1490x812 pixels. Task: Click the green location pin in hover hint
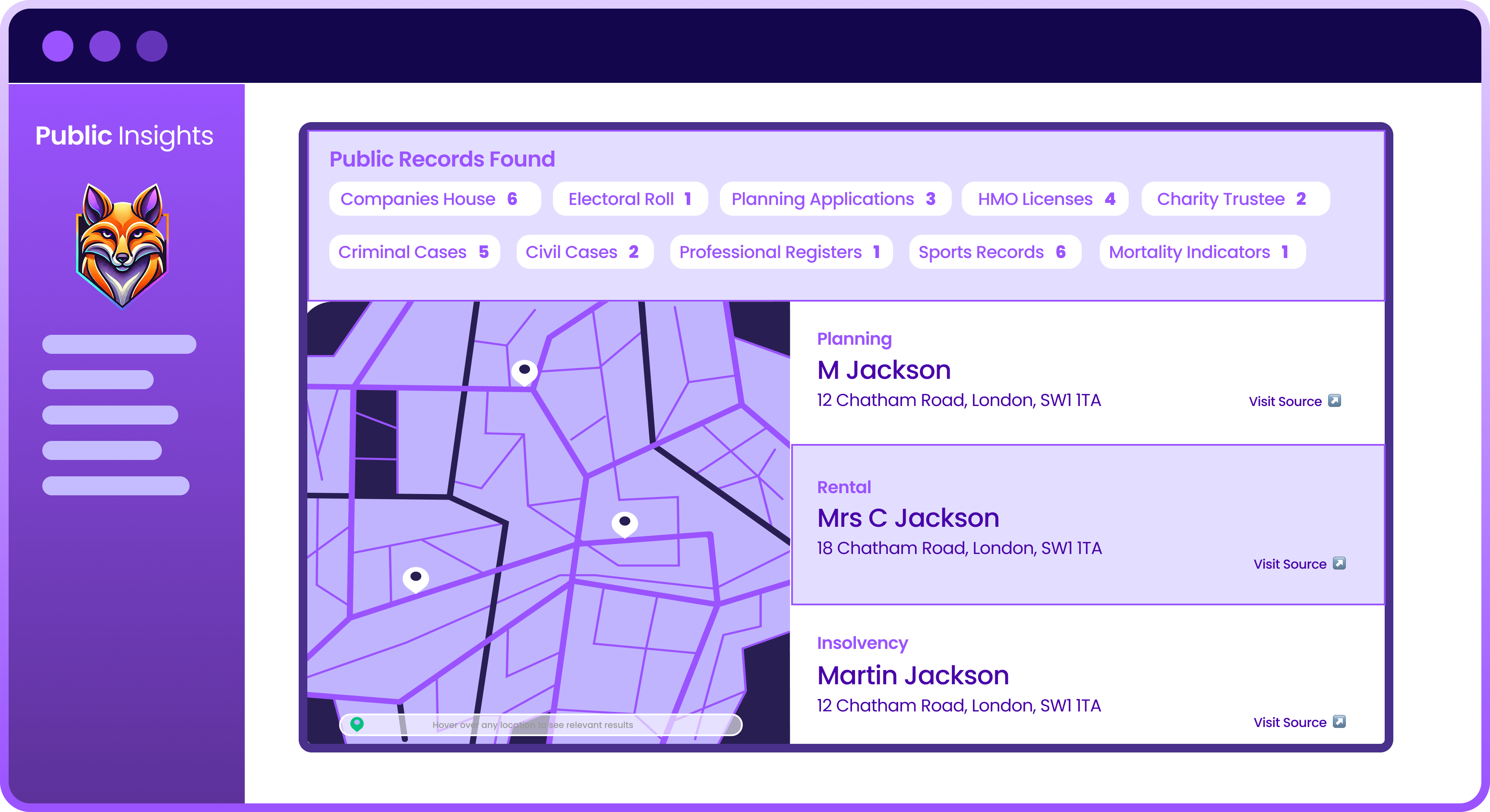tap(357, 724)
